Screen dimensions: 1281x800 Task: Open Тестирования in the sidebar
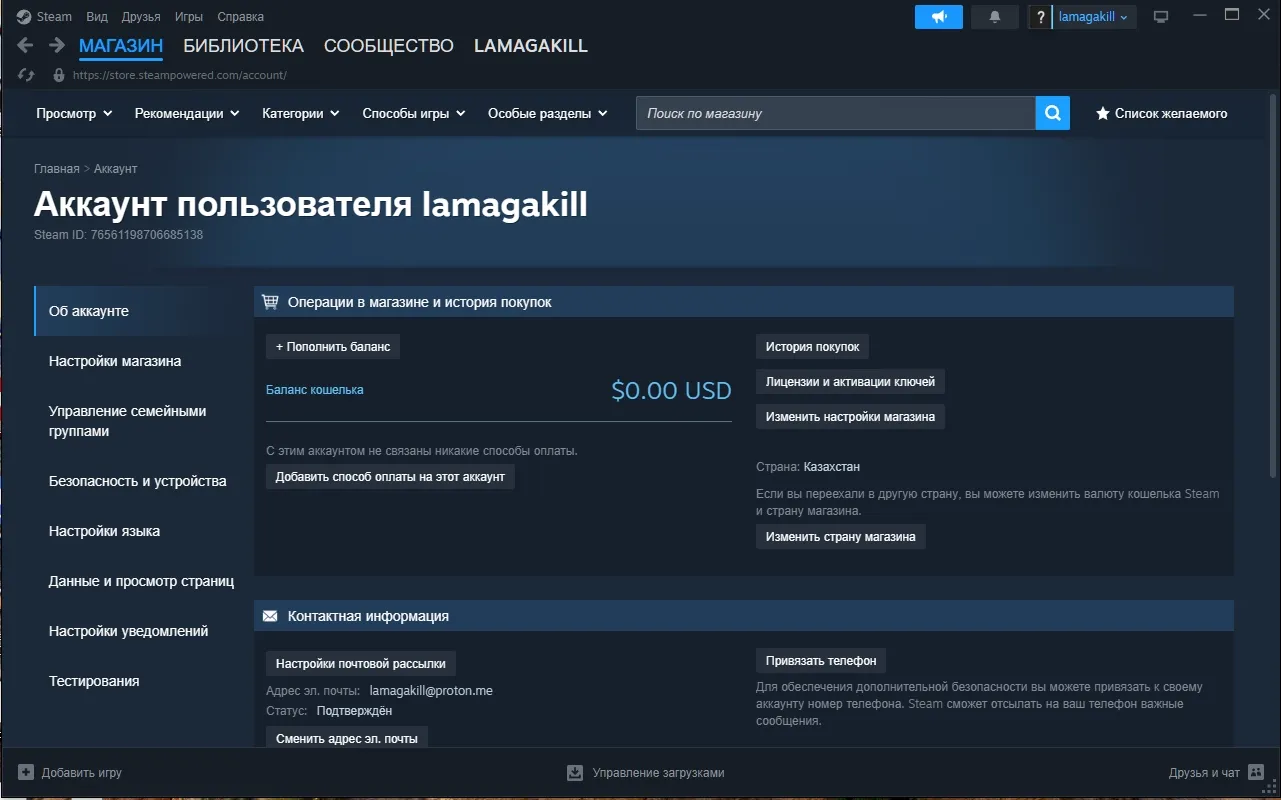(x=144, y=681)
